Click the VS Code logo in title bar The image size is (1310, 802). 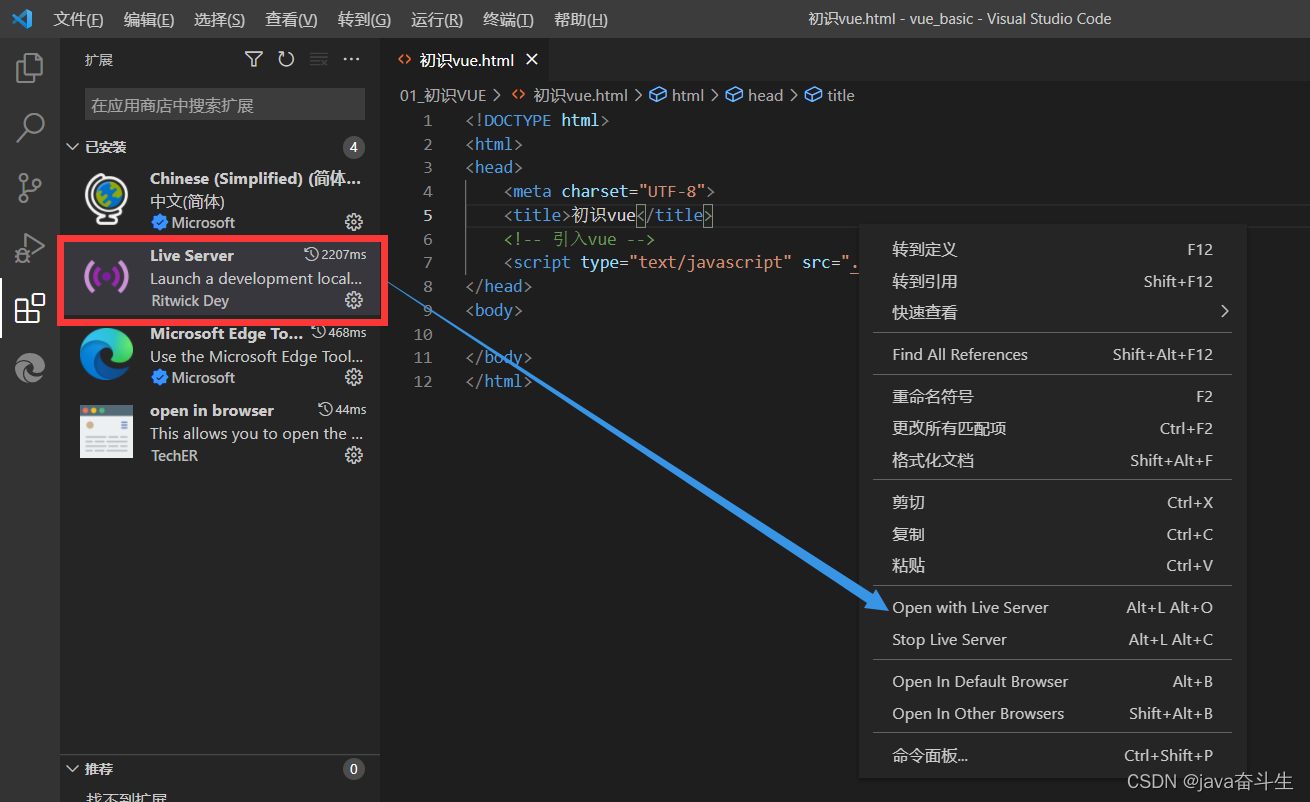click(x=22, y=19)
